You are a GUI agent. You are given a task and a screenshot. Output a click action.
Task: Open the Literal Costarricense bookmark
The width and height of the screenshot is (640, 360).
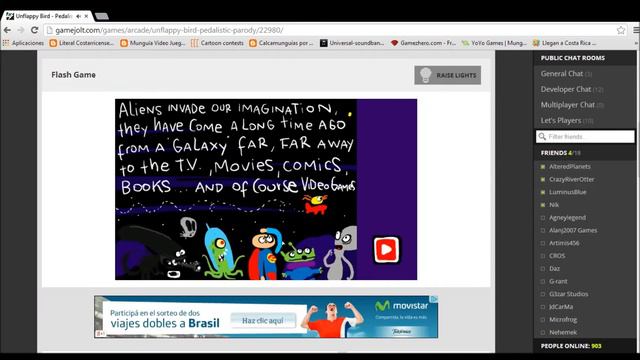tap(82, 43)
